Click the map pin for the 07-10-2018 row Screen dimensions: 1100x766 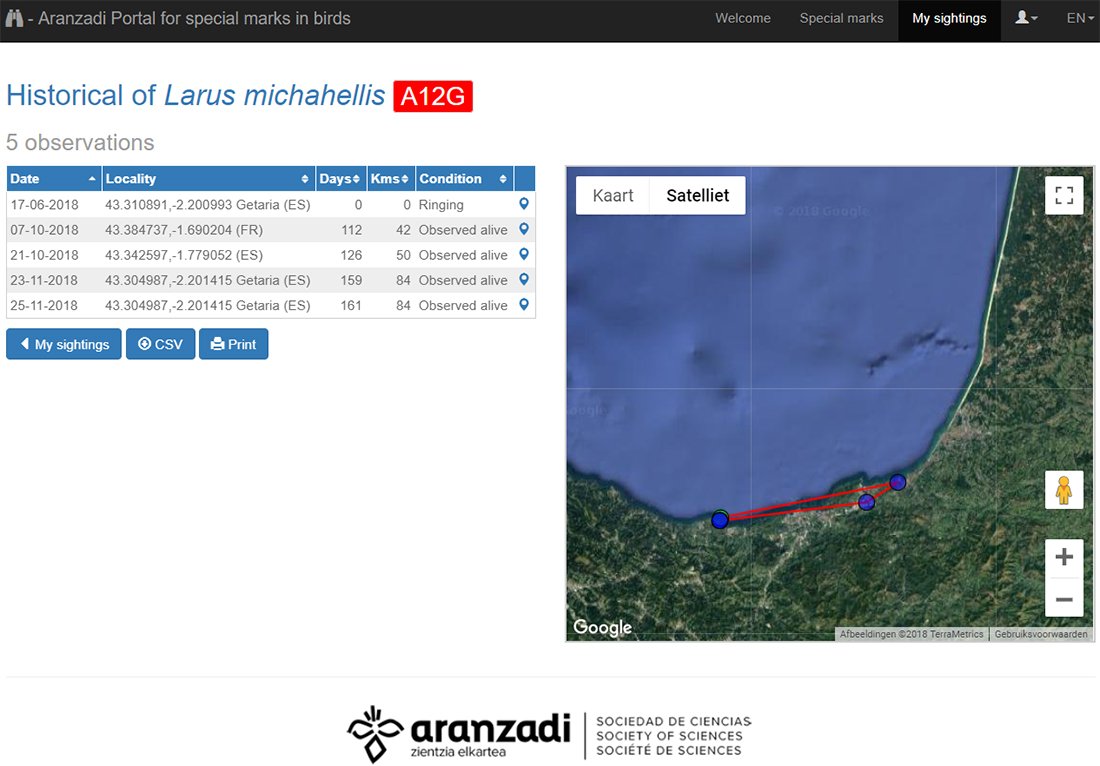coord(523,229)
